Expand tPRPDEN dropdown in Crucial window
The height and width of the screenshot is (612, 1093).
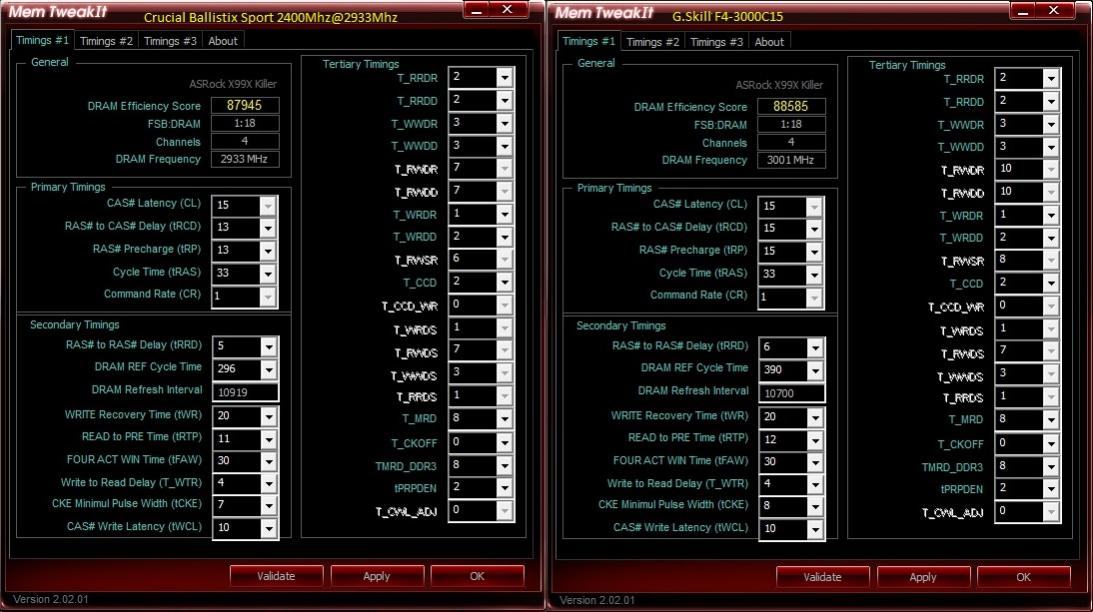point(505,488)
